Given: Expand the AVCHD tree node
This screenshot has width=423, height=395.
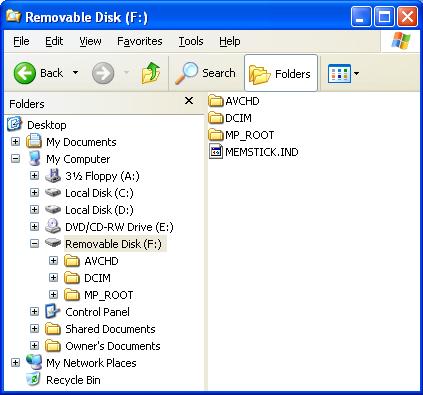Looking at the screenshot, I should [x=53, y=260].
